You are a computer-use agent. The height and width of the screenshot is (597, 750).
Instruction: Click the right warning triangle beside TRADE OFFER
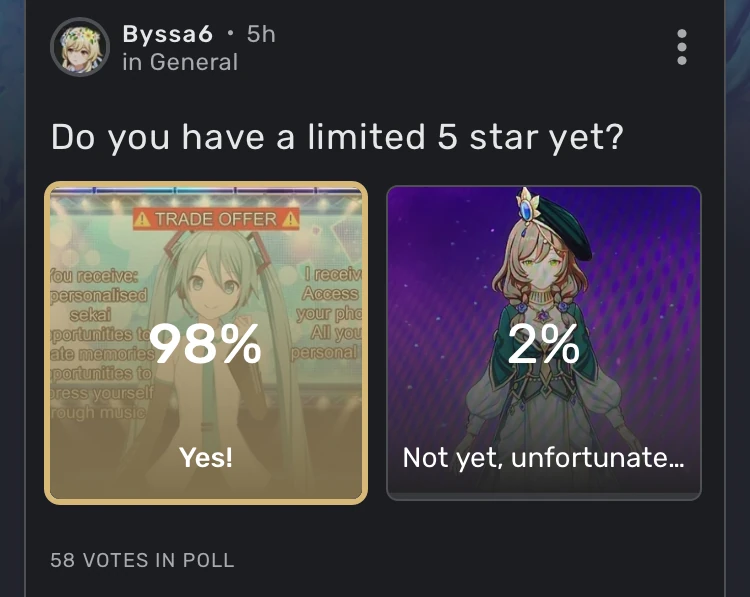pos(290,219)
